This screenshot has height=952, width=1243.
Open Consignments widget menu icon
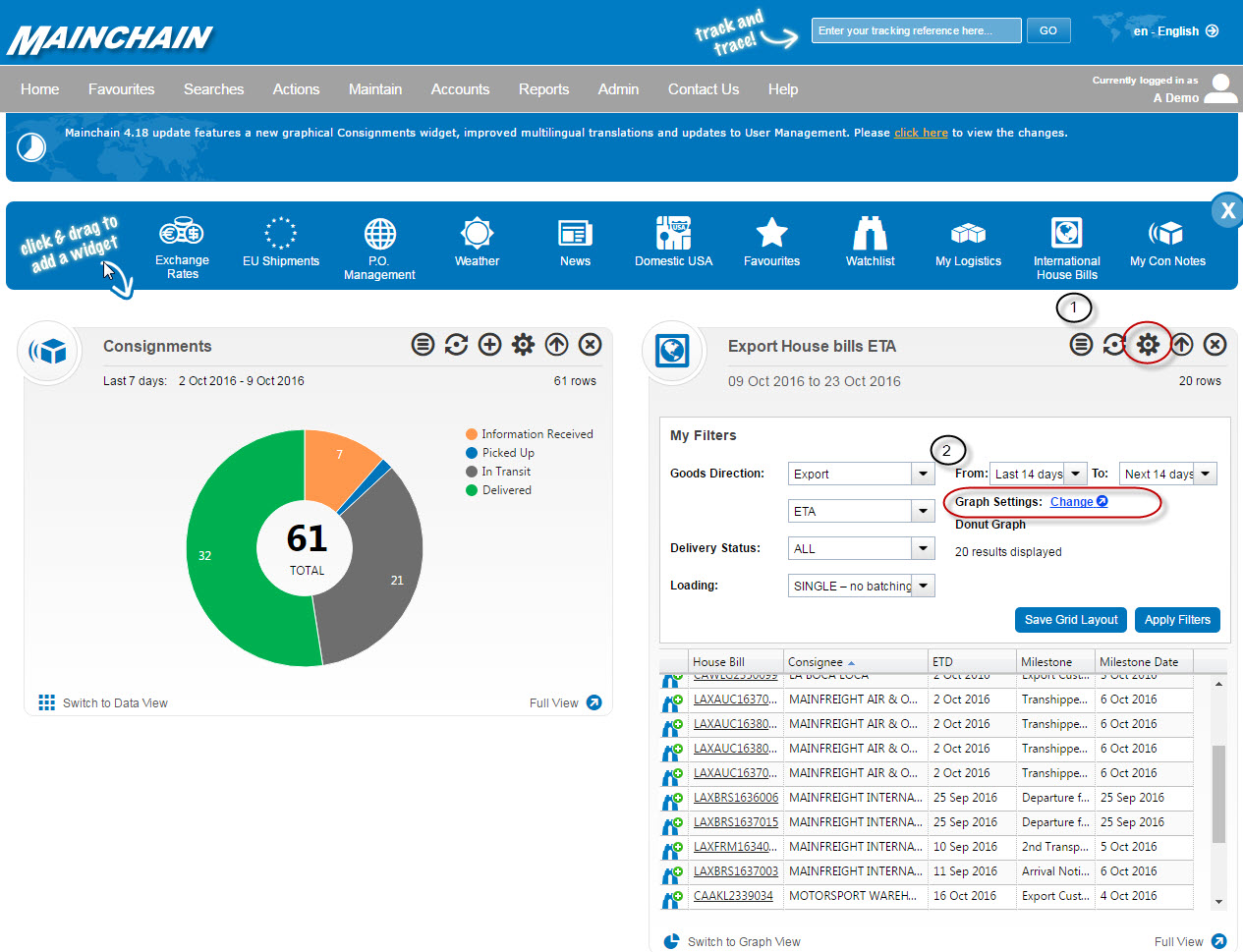click(x=423, y=344)
